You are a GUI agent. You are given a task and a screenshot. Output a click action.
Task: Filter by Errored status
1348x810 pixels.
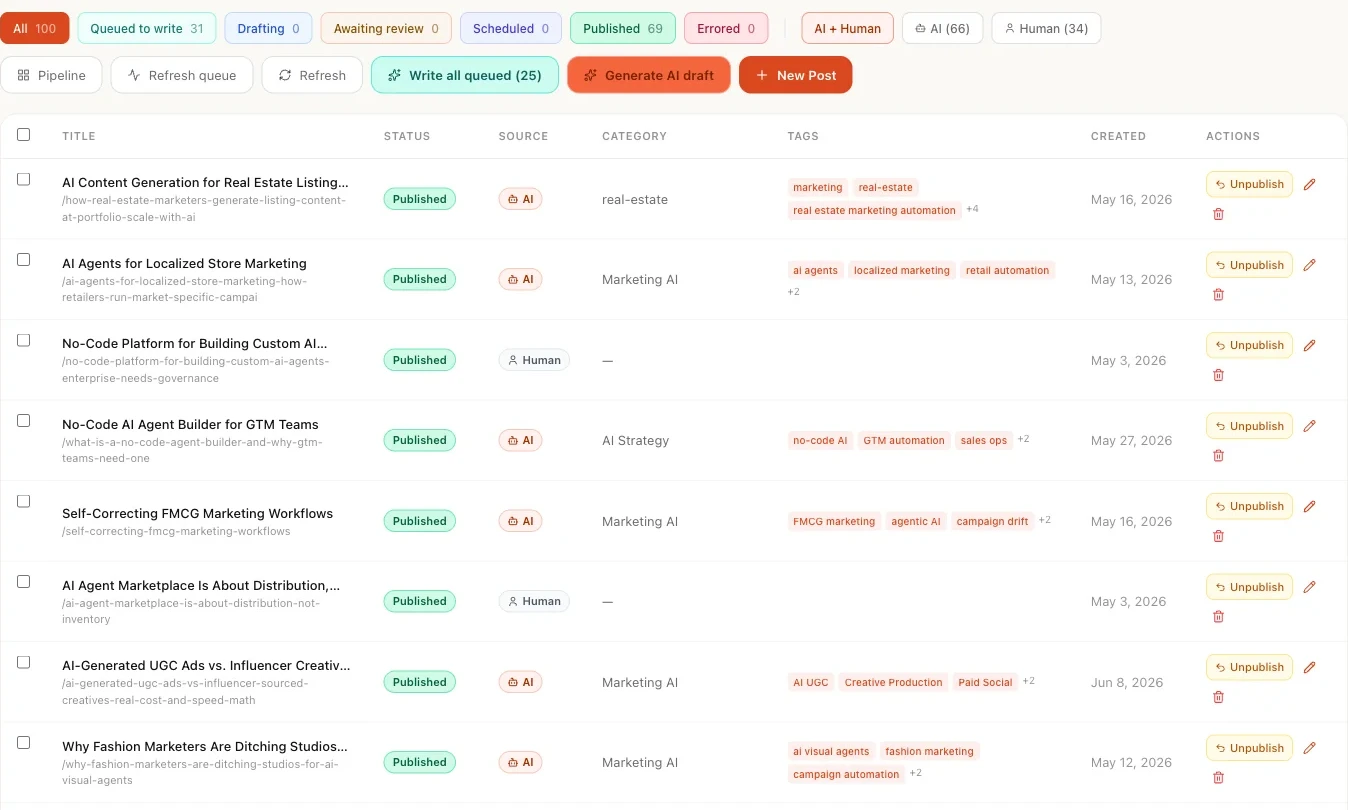pyautogui.click(x=726, y=28)
